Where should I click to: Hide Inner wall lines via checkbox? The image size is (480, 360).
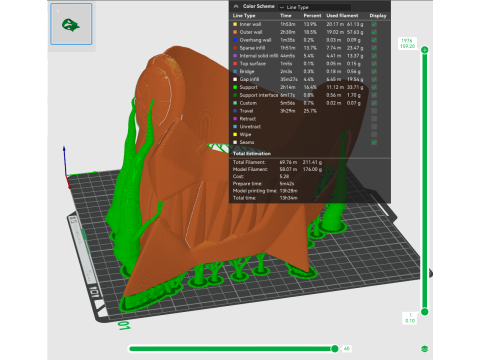pos(374,24)
